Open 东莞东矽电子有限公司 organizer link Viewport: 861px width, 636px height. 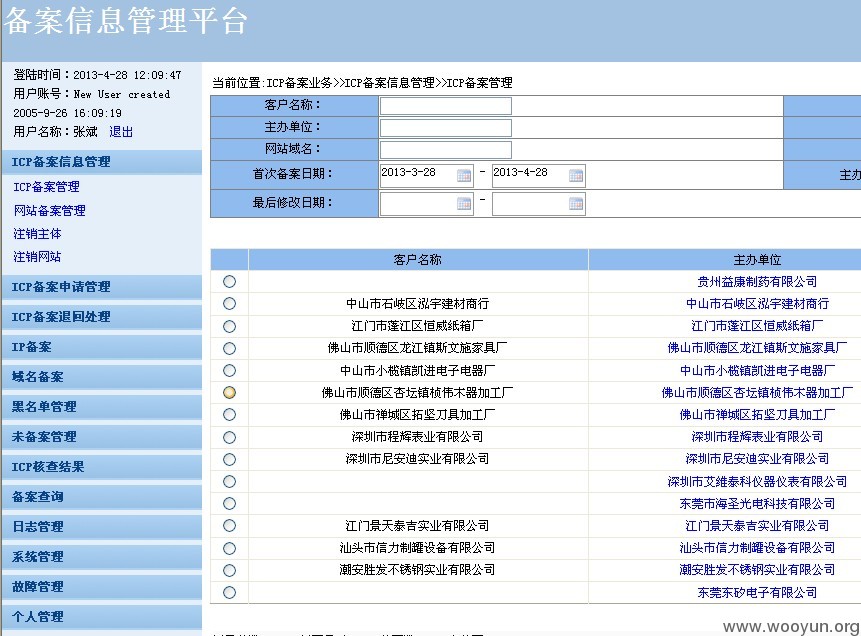point(757,593)
